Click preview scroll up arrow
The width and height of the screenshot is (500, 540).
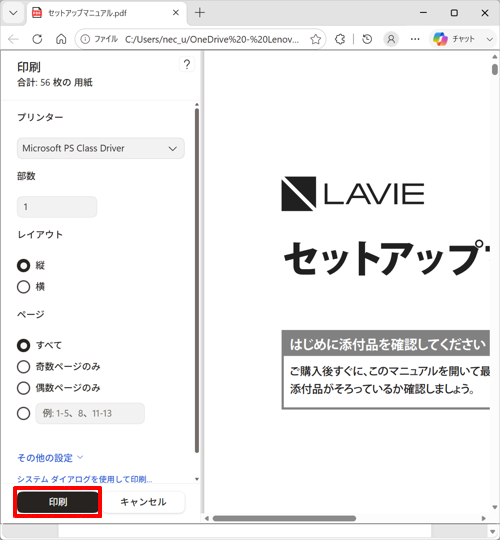tap(495, 57)
